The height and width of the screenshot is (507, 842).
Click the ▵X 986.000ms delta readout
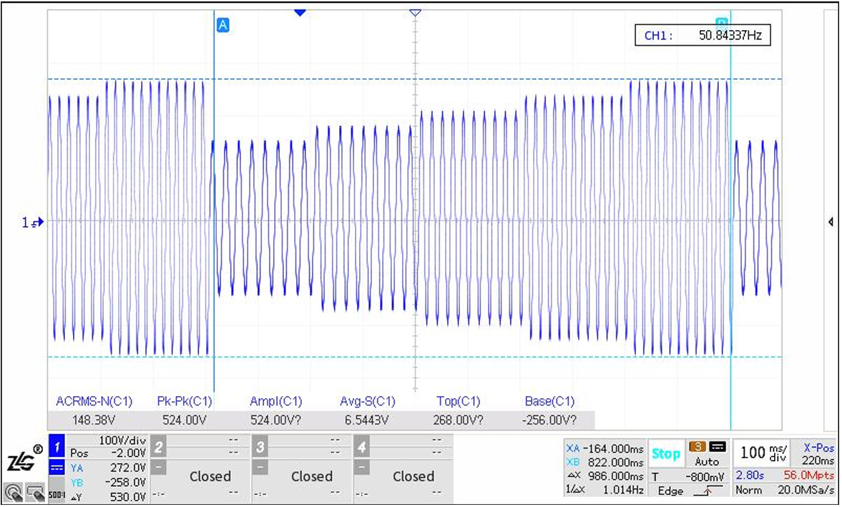[605, 476]
